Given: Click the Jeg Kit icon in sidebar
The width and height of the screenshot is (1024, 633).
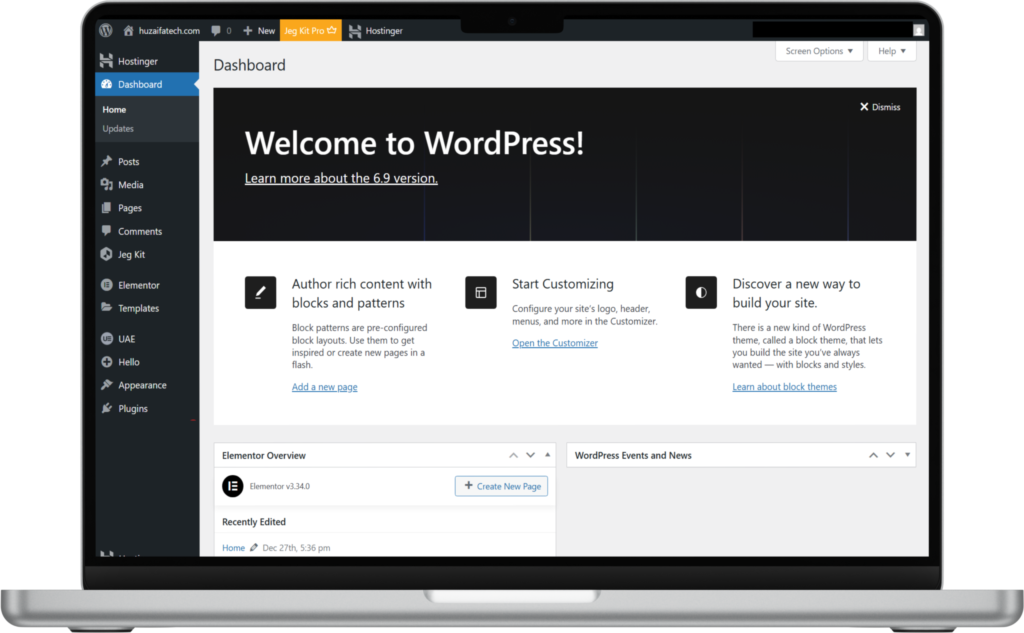Looking at the screenshot, I should 106,254.
